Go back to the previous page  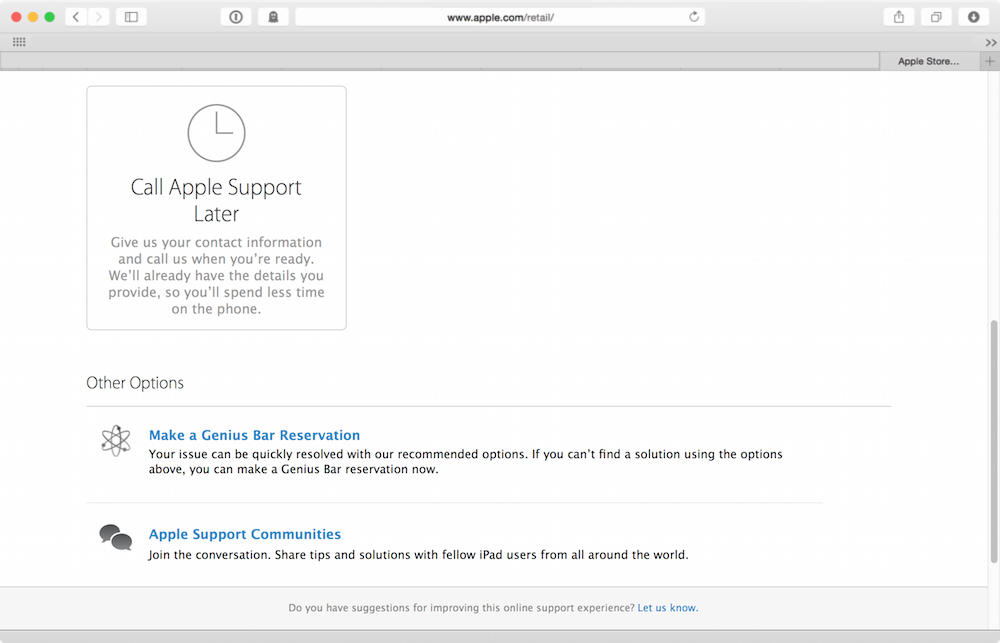[76, 17]
